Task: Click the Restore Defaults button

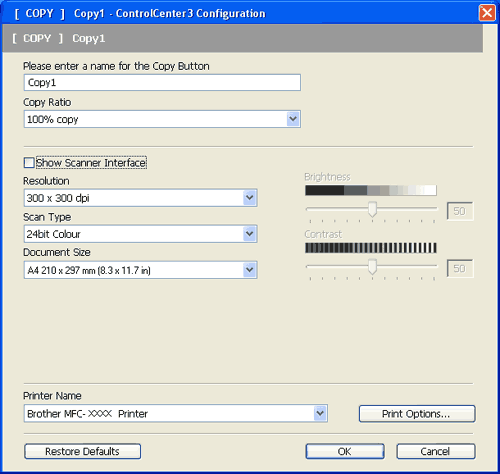Action: (82, 451)
